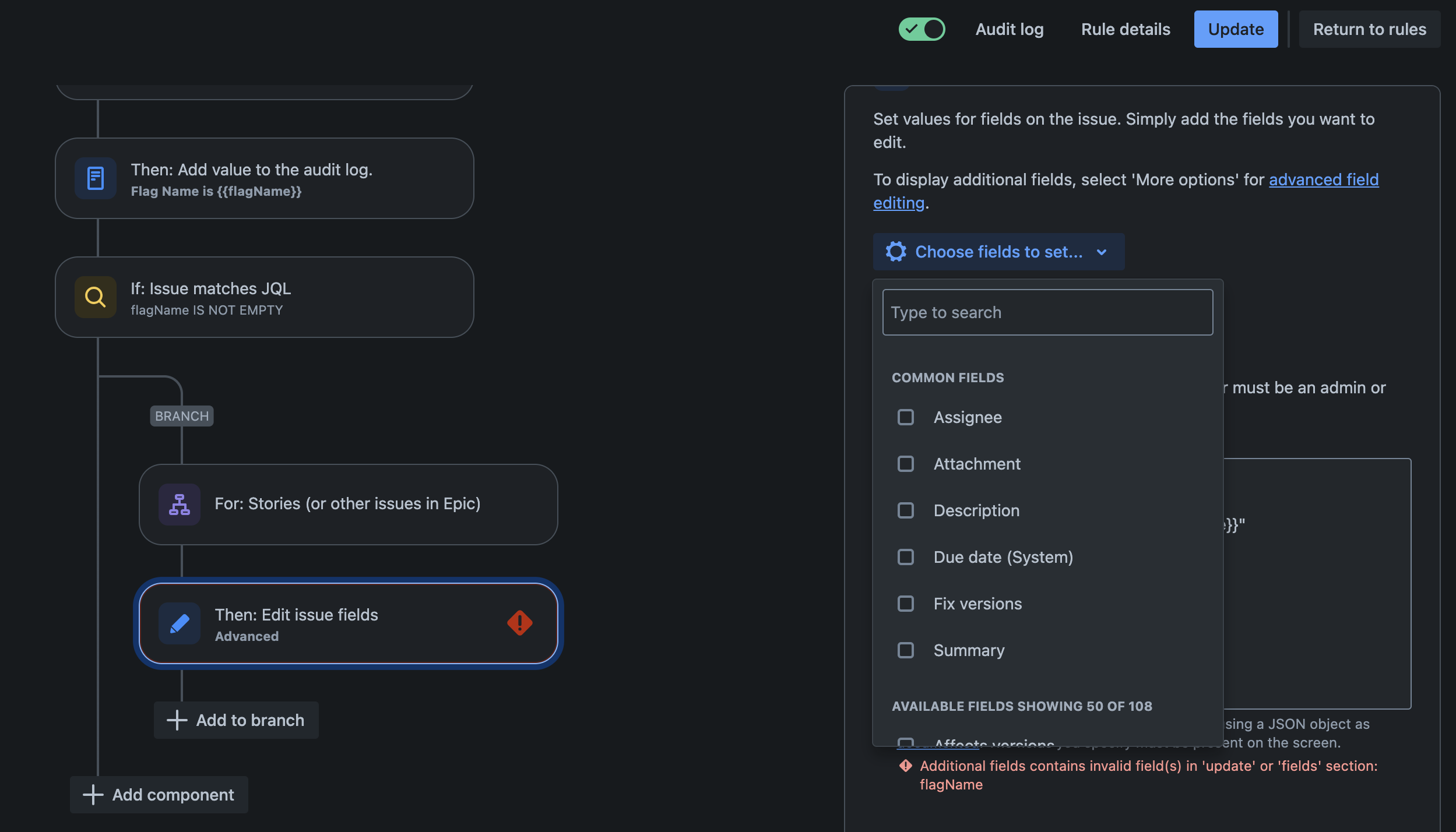Follow the advanced field editing link
1456x832 pixels.
(1126, 191)
